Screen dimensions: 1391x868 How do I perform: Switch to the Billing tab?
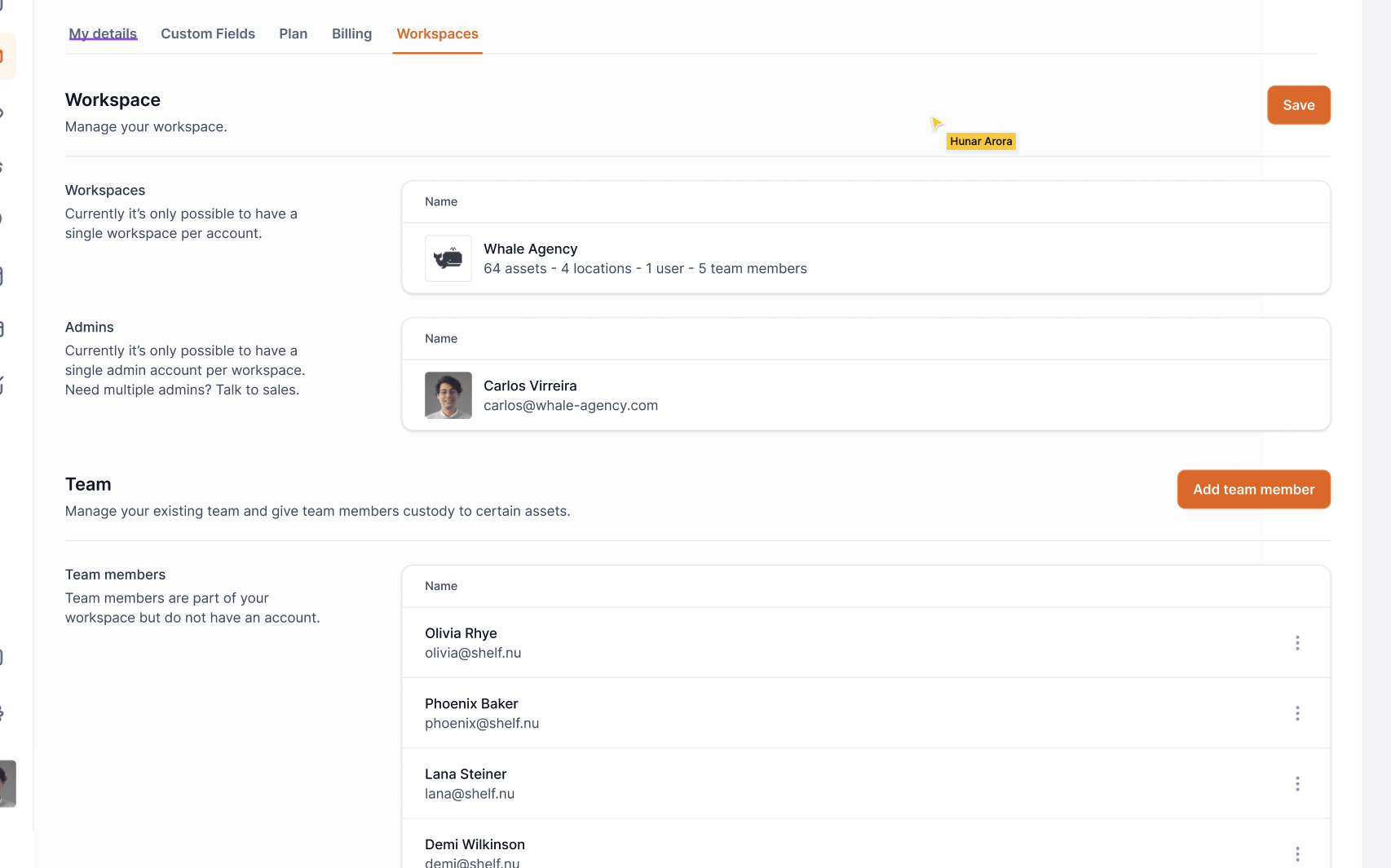pos(351,33)
